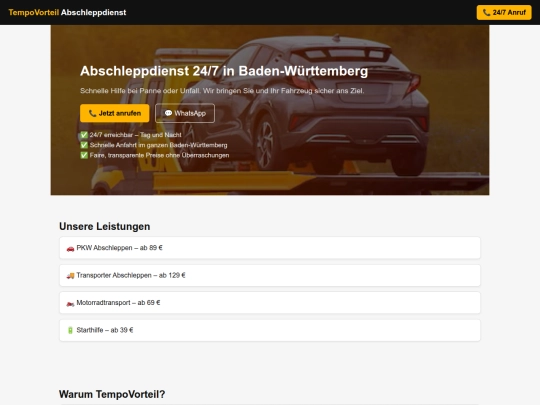Select Transporter Abschleppen – ab 129 € card
The width and height of the screenshot is (540, 405).
(270, 275)
